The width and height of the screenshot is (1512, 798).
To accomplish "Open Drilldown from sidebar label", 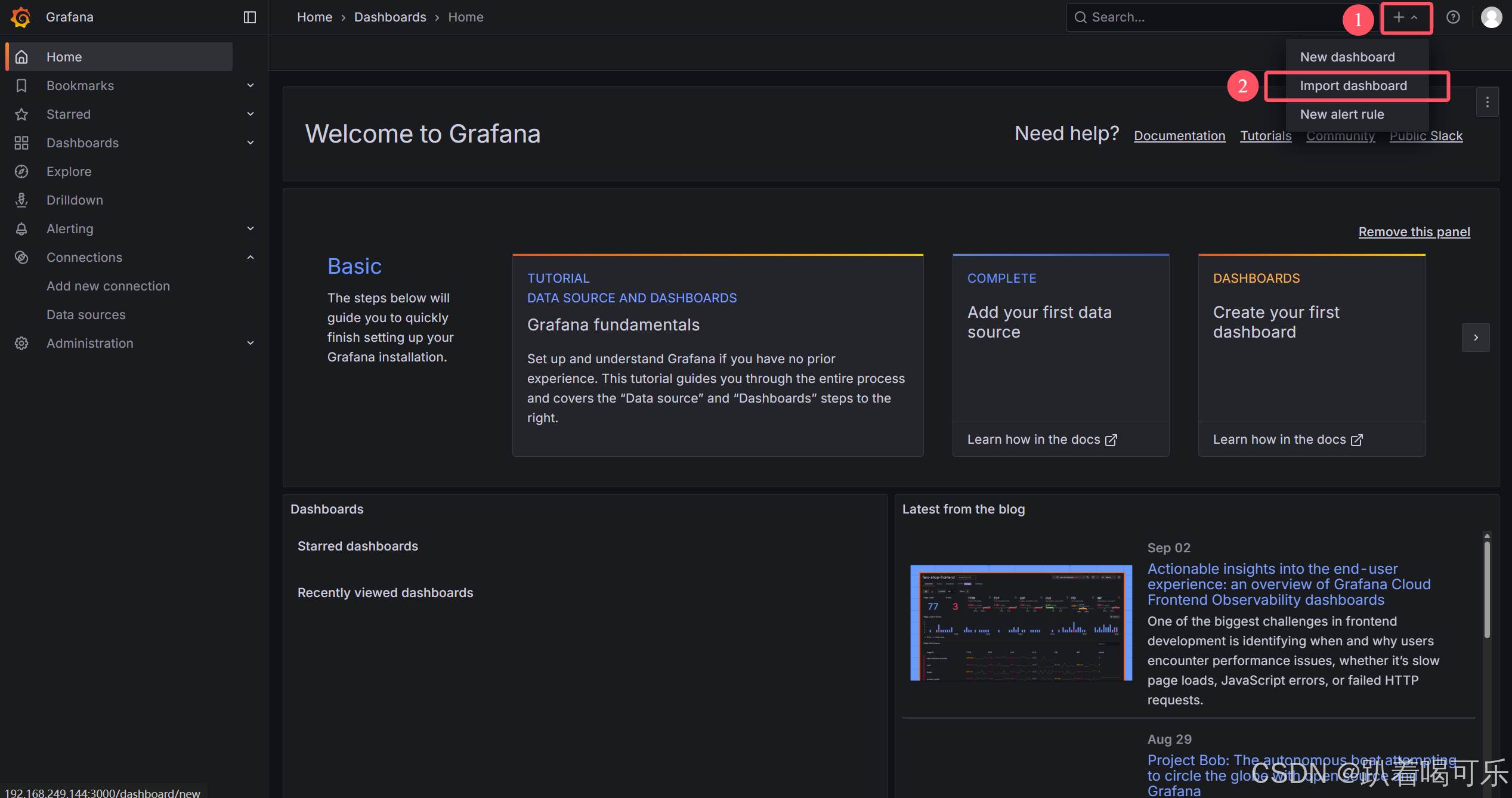I will coord(75,200).
